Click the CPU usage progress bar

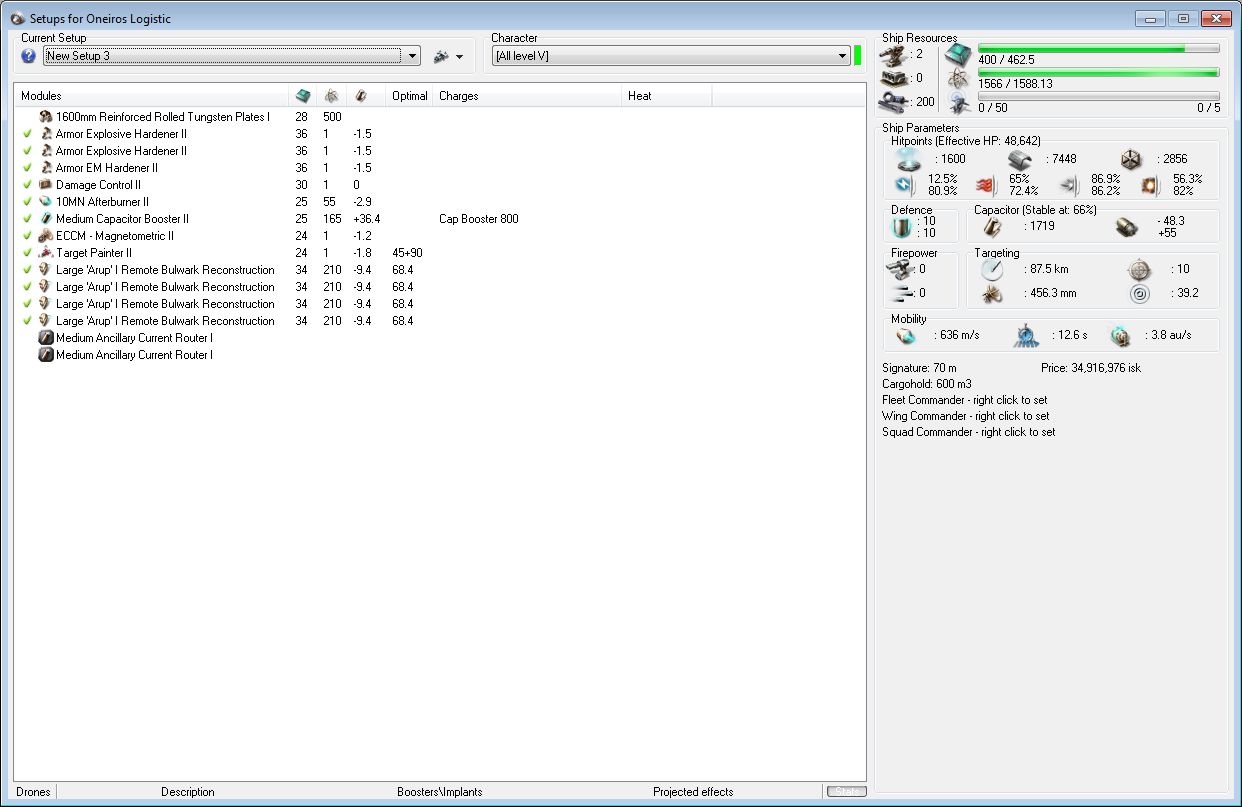click(1098, 48)
